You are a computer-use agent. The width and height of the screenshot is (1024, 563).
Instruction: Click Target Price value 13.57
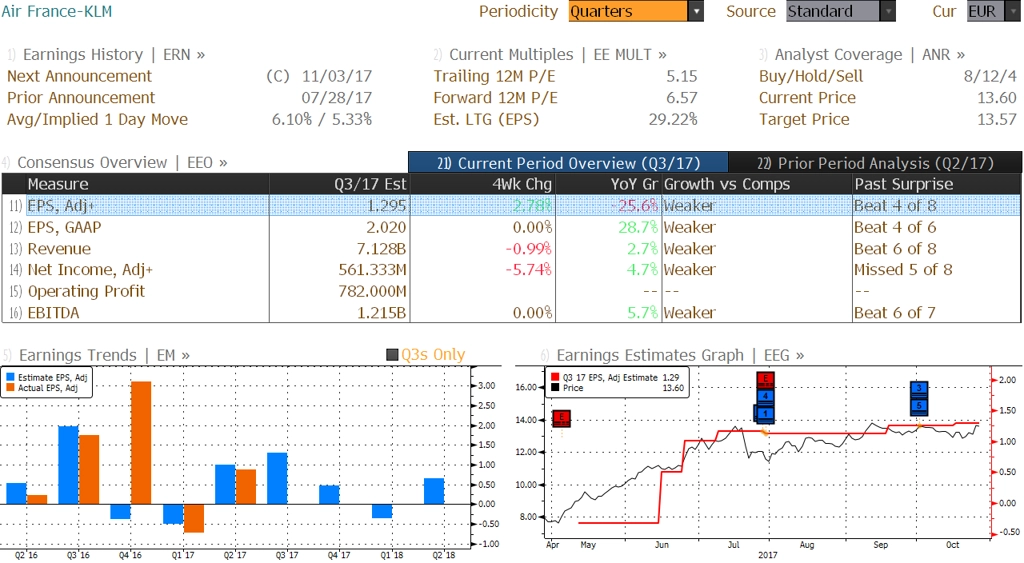click(997, 120)
